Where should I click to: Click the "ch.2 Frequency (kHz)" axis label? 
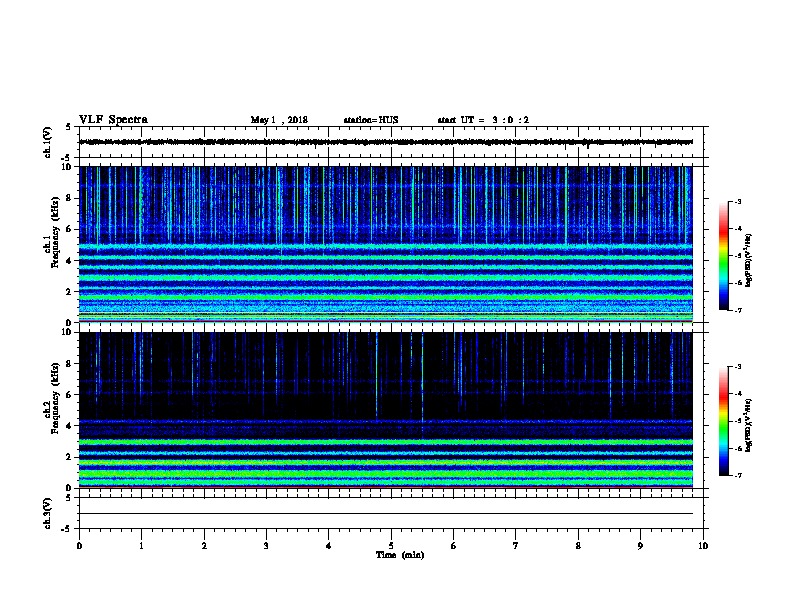pyautogui.click(x=51, y=398)
